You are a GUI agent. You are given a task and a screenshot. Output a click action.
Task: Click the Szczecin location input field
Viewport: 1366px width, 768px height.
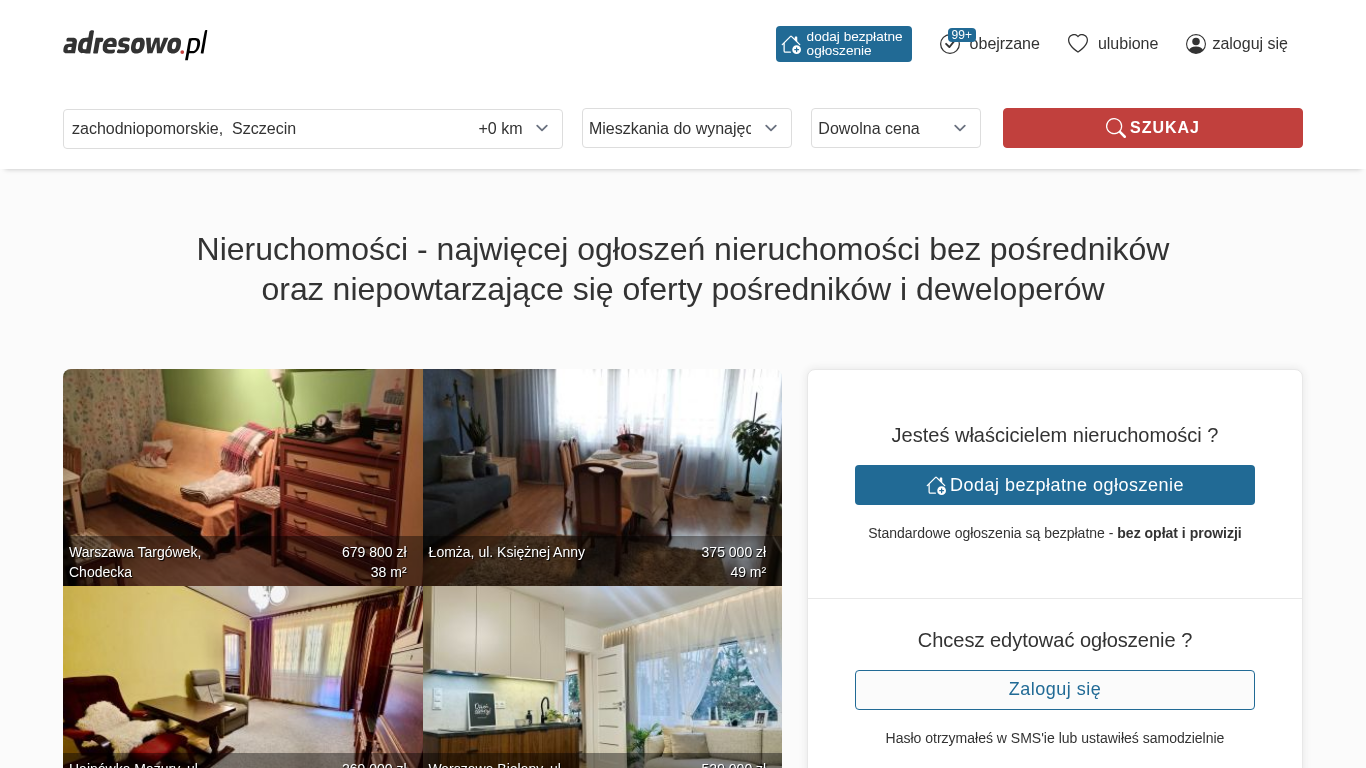coord(268,129)
